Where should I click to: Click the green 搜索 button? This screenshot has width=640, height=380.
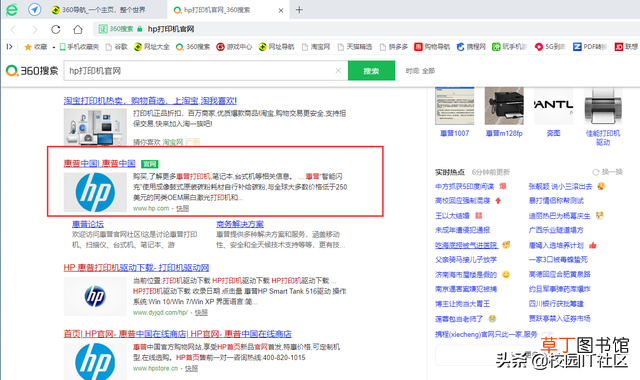tap(371, 71)
